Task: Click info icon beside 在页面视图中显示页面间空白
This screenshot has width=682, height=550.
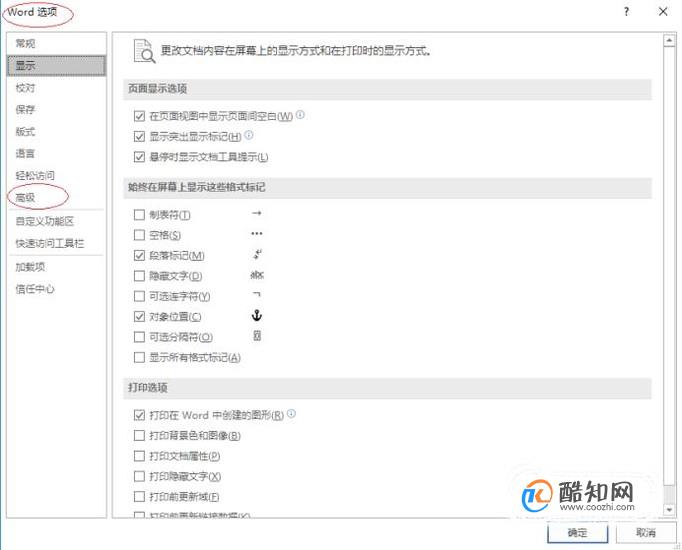Action: (300, 115)
